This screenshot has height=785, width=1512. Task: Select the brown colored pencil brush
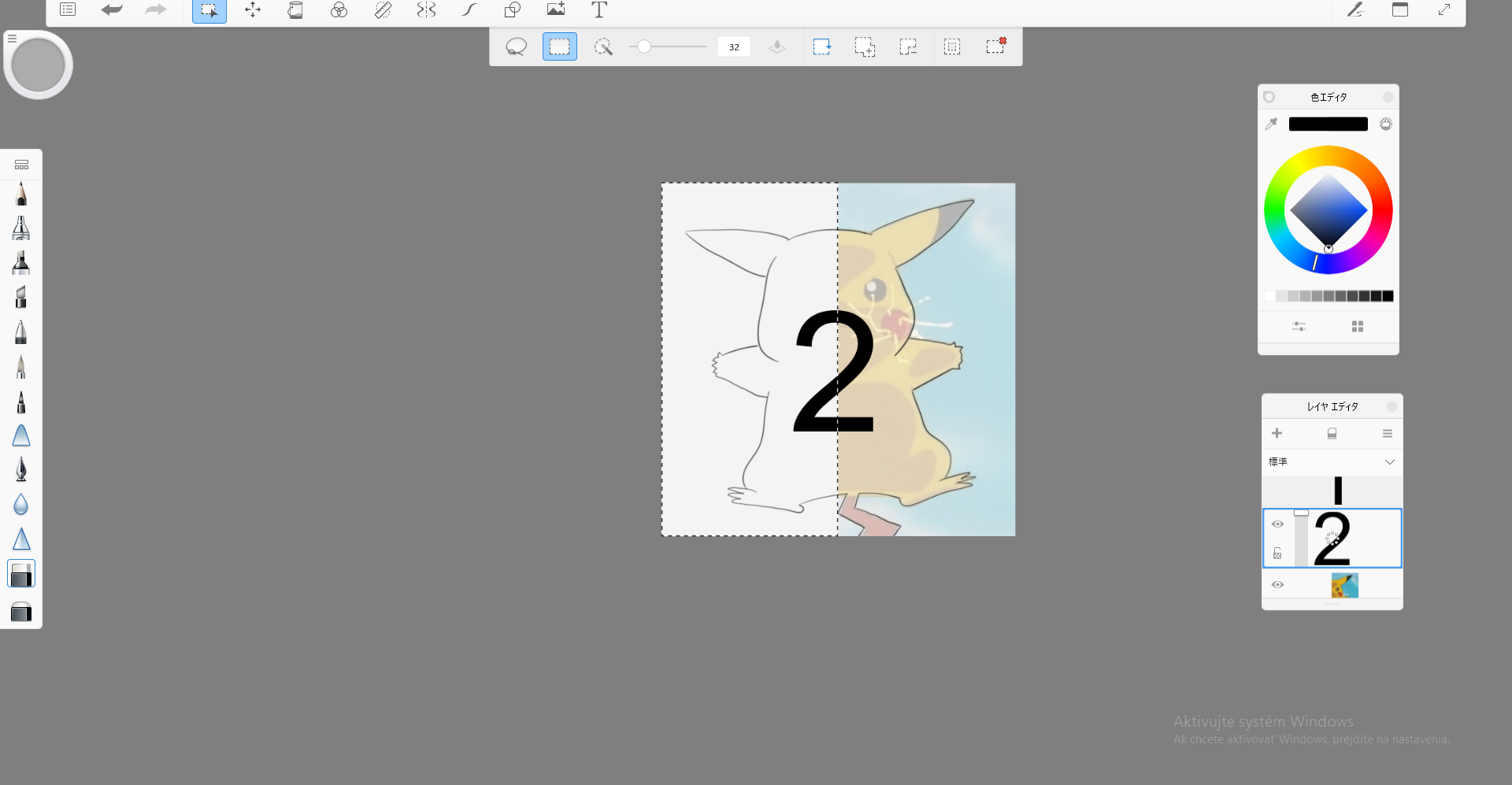coord(21,366)
